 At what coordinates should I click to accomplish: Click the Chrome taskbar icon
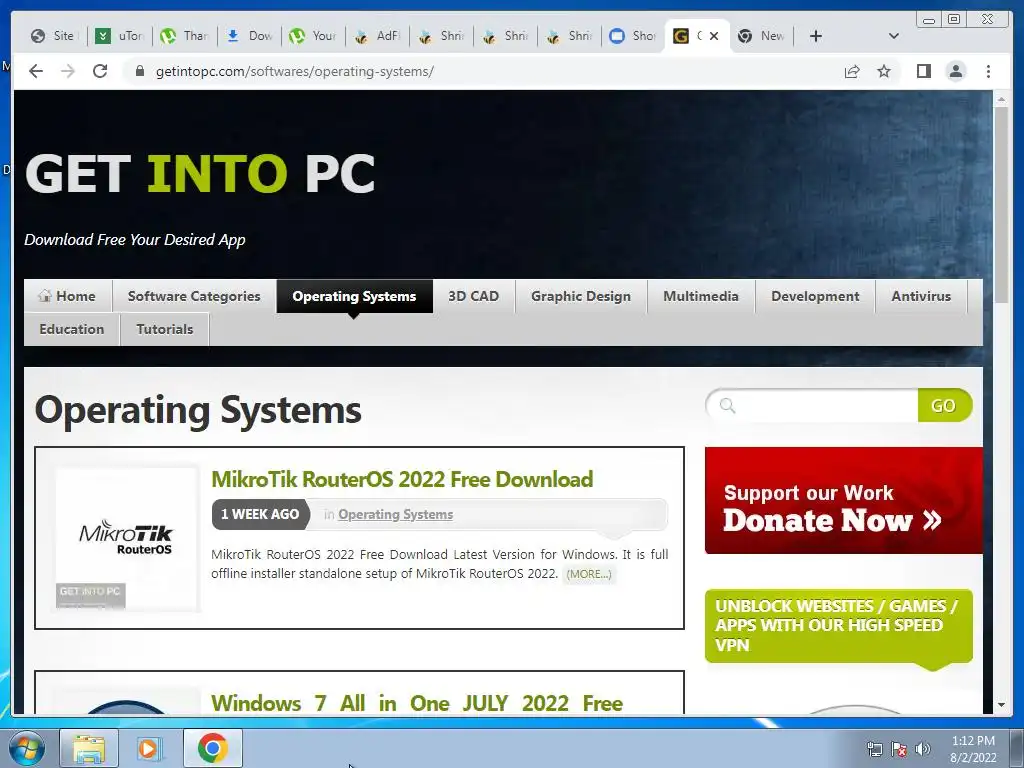tap(212, 748)
